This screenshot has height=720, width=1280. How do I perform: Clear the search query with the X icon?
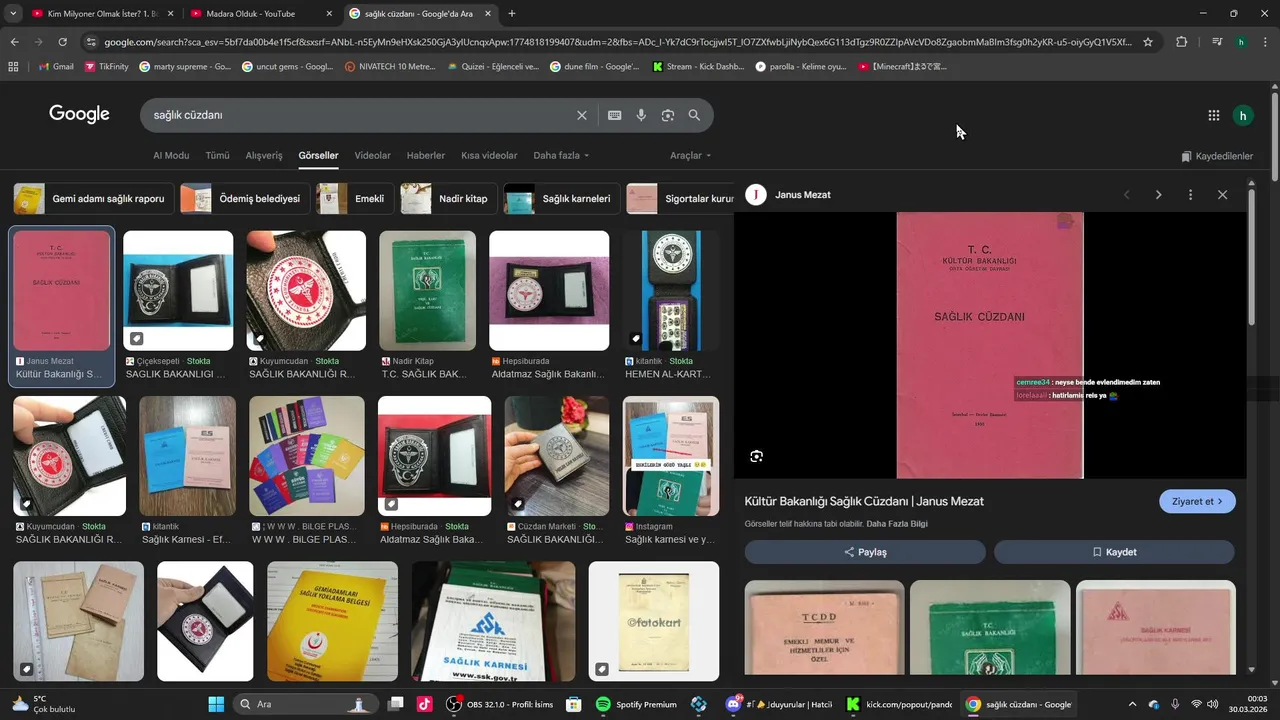tap(582, 115)
